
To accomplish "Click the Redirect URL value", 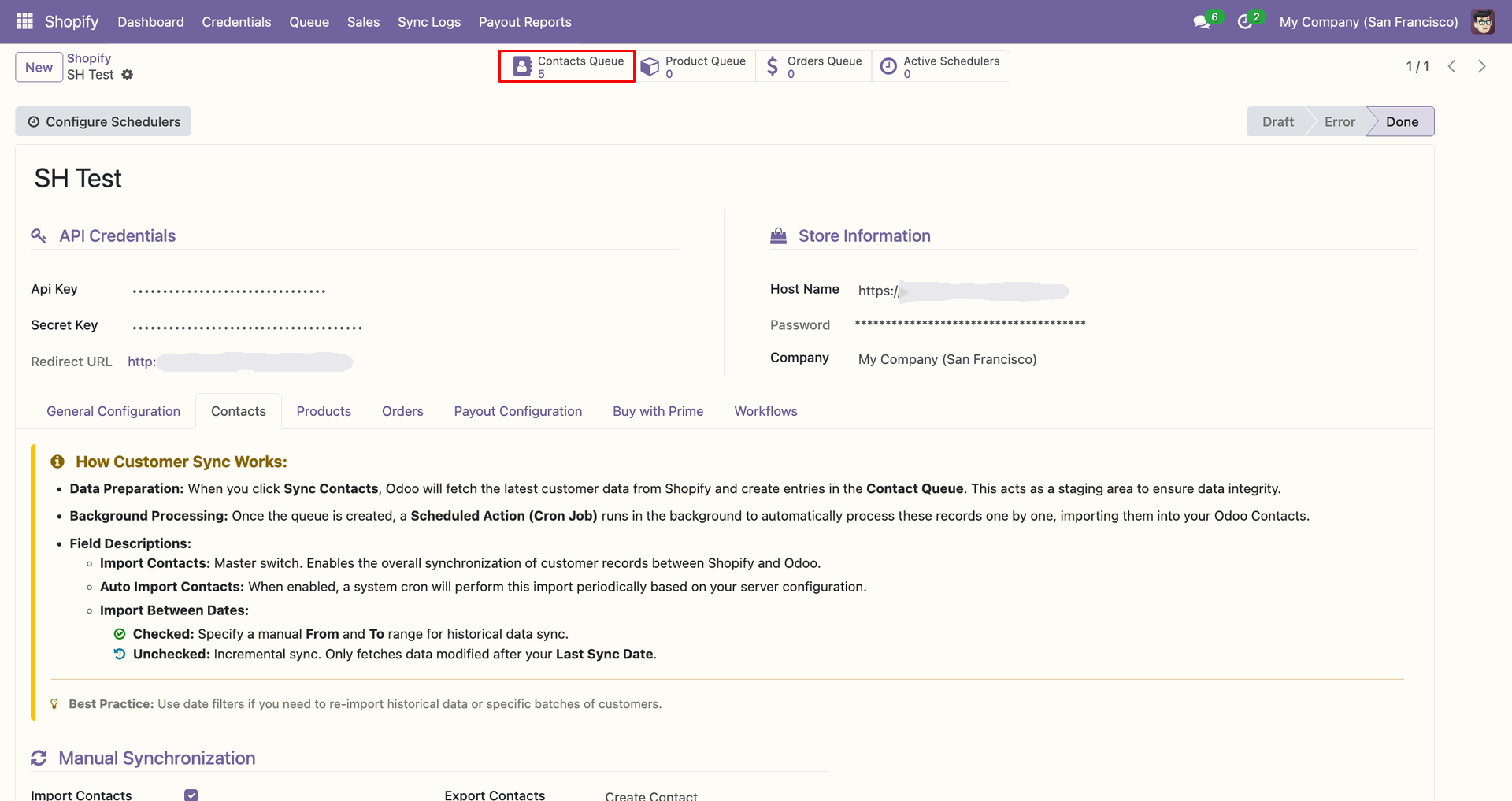I will coord(240,362).
